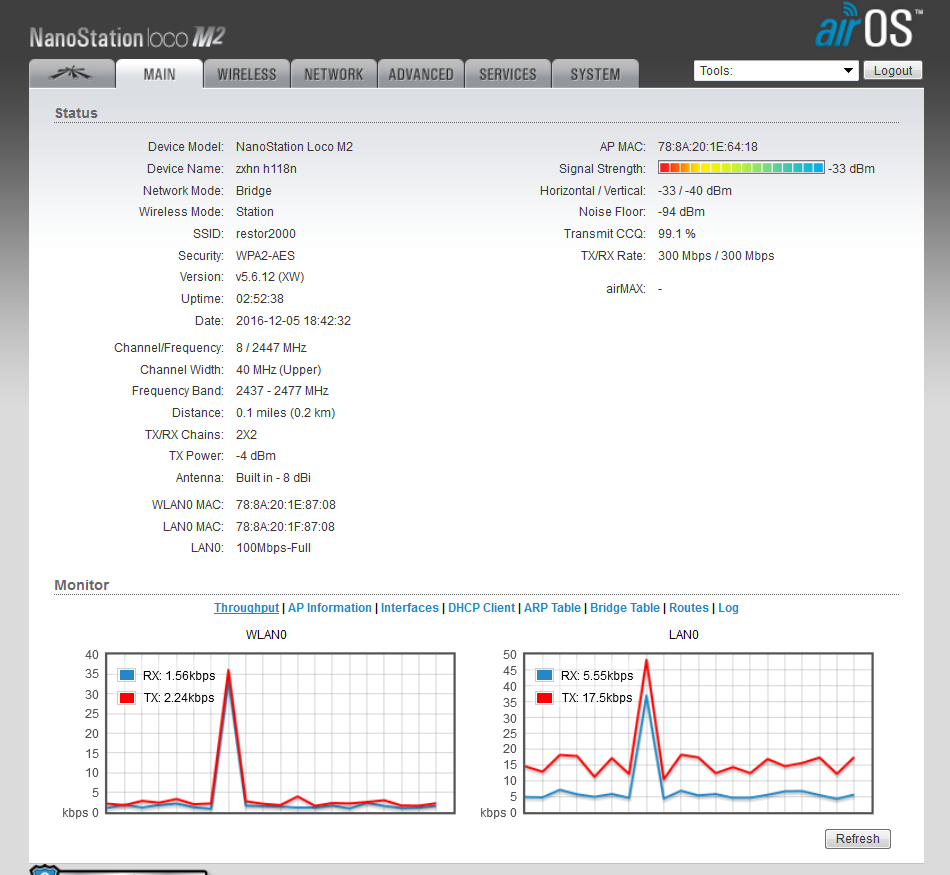The image size is (950, 875).
Task: Open the DHCP Client link
Action: pyautogui.click(x=481, y=608)
